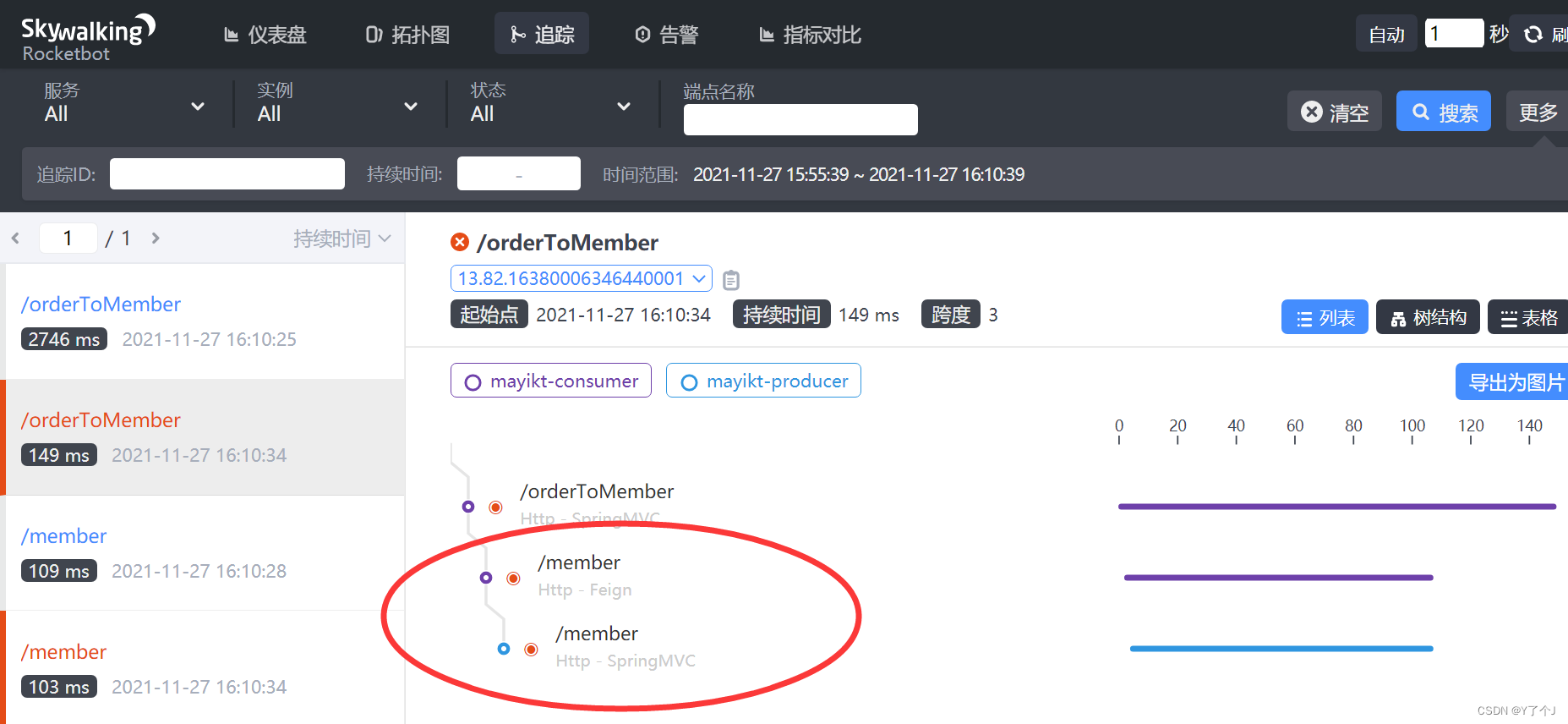Open the trace ID 13.82.16380006346440001 dropdown
1568x724 pixels.
point(582,278)
